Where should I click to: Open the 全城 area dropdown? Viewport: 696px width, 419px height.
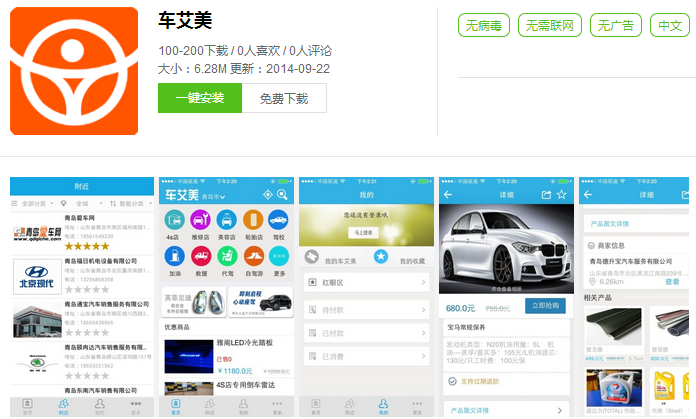point(82,203)
